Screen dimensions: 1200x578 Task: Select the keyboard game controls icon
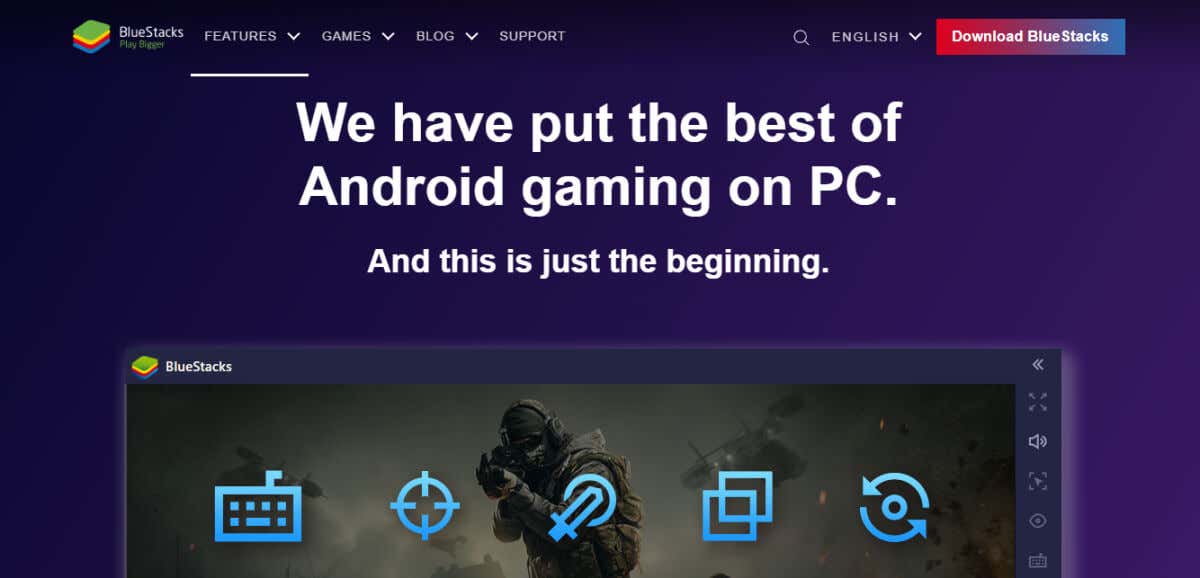258,506
